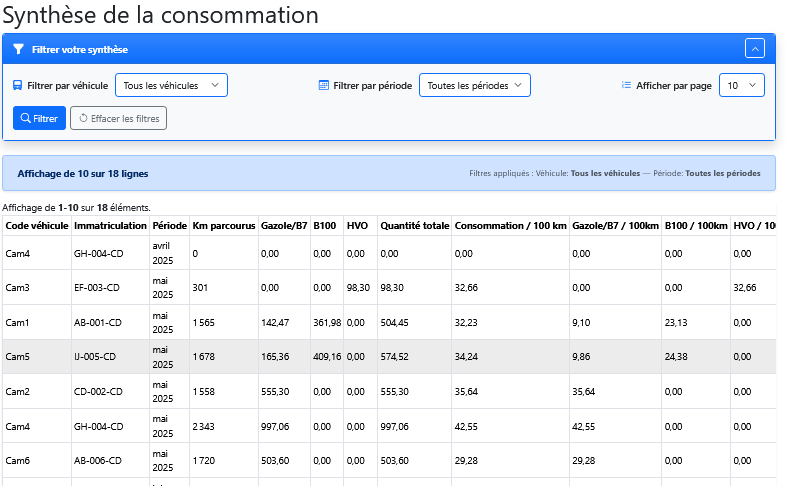Screen dimensions: 787x486
Task: Click Consommation / 100 km column header
Action: tap(509, 226)
